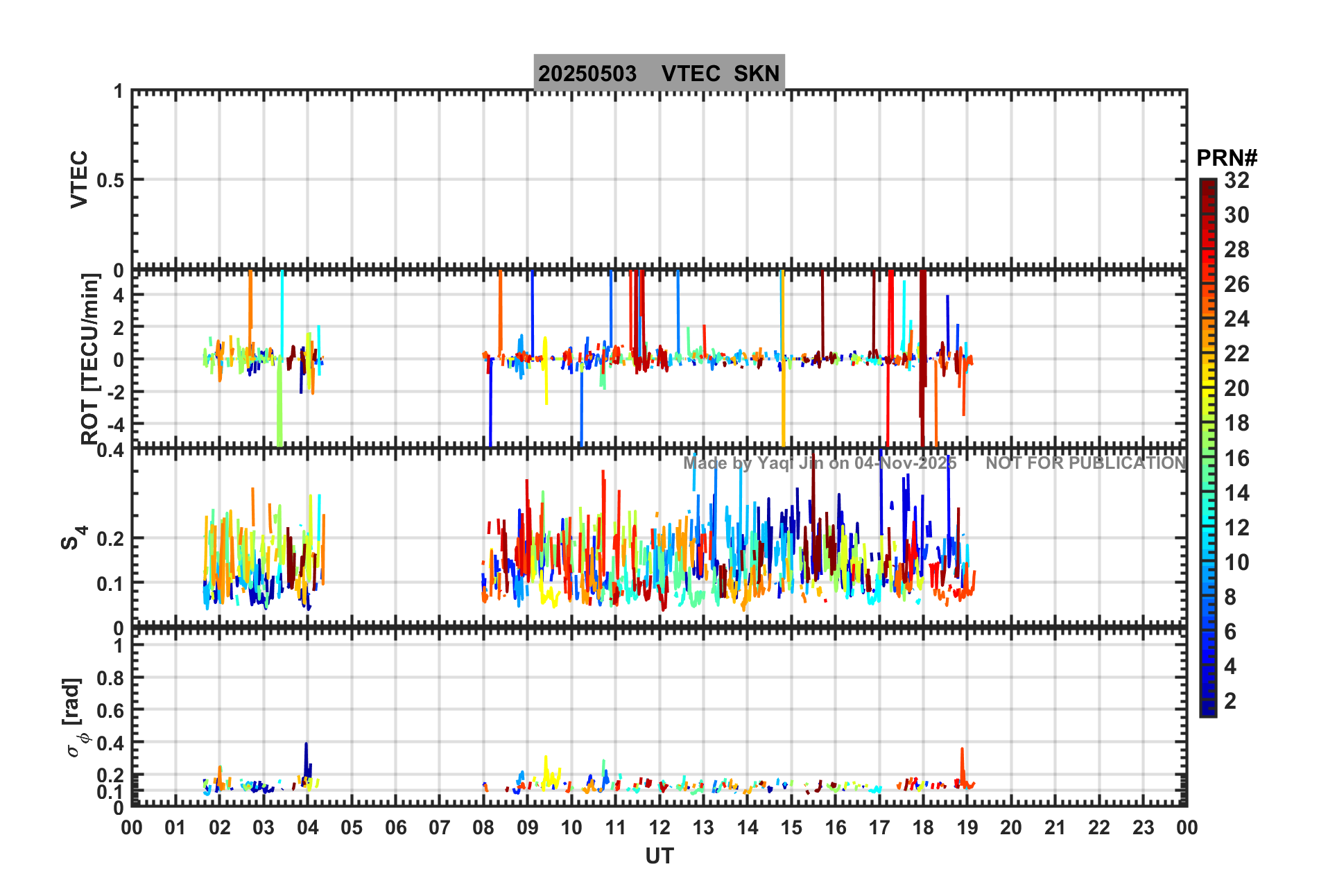
Task: Click the PRN colorbar strip
Action: (x=1208, y=448)
